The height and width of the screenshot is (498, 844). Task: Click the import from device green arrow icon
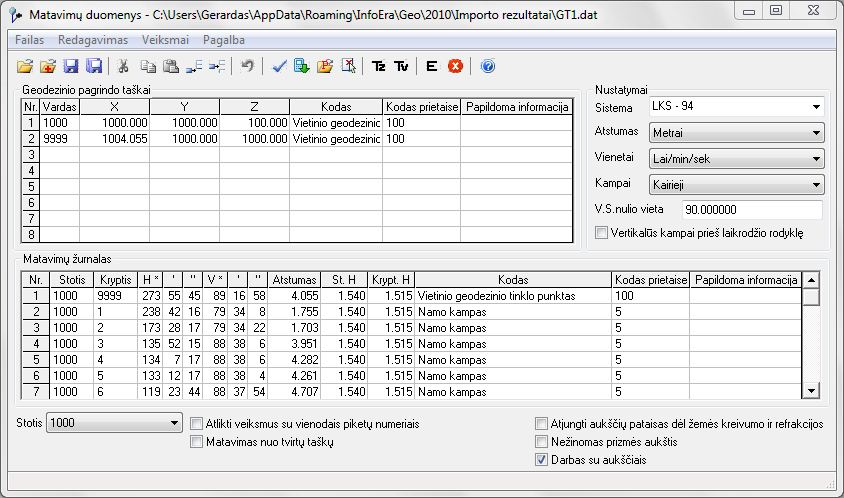point(301,66)
